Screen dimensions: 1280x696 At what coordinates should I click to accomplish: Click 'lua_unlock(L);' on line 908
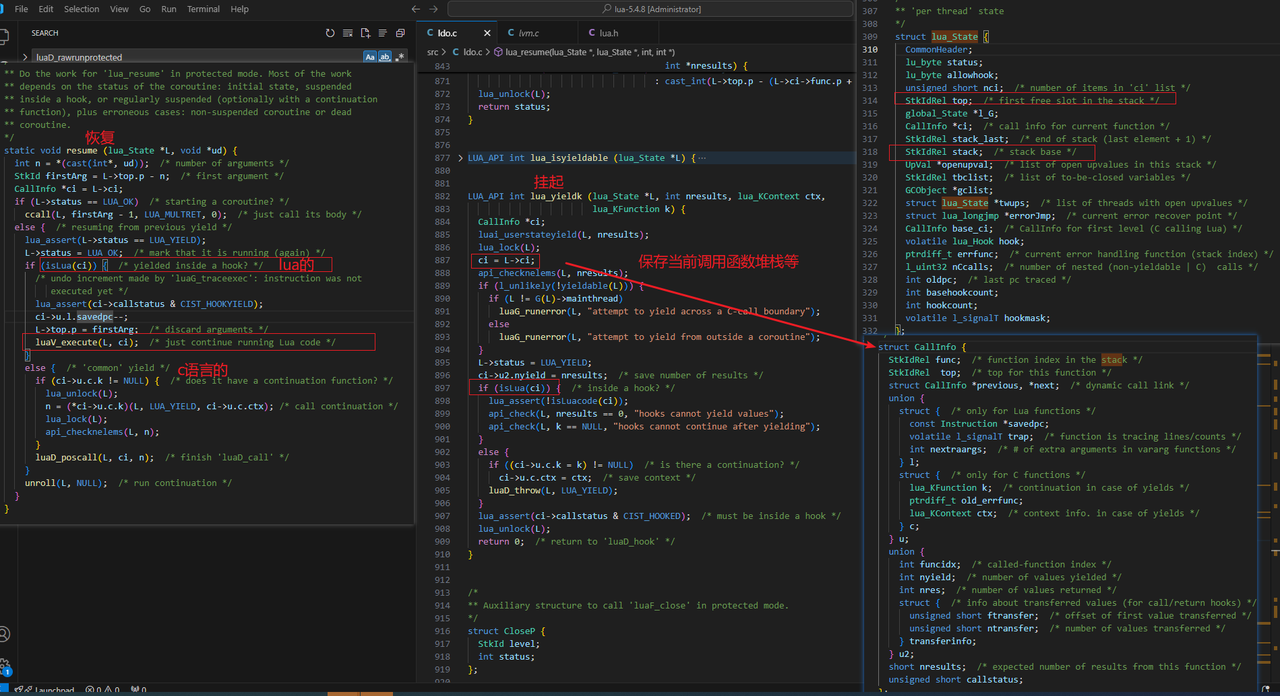coord(513,528)
